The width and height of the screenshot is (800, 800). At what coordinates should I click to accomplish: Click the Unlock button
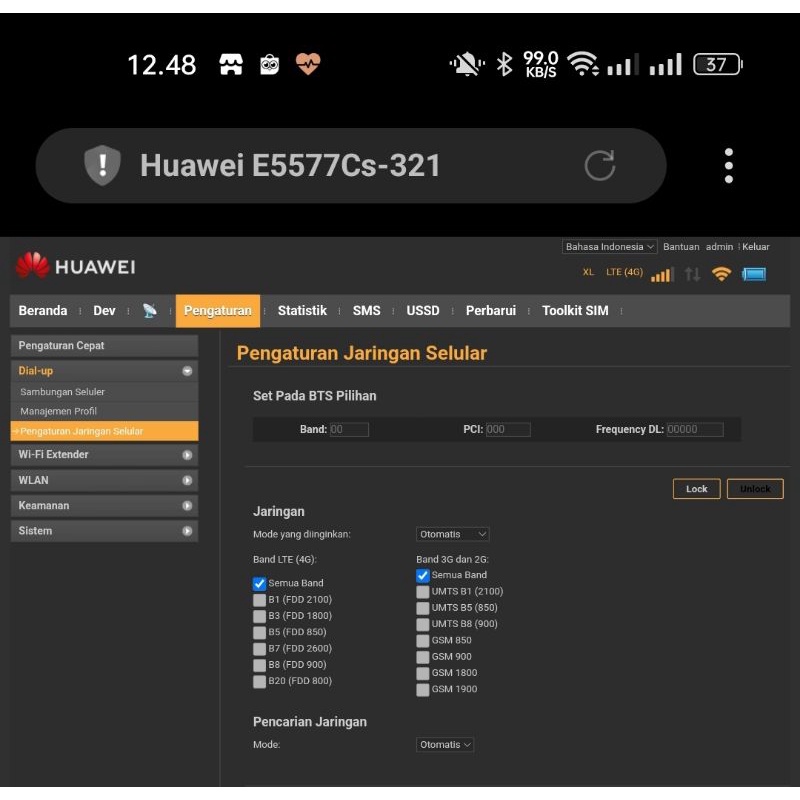click(755, 489)
